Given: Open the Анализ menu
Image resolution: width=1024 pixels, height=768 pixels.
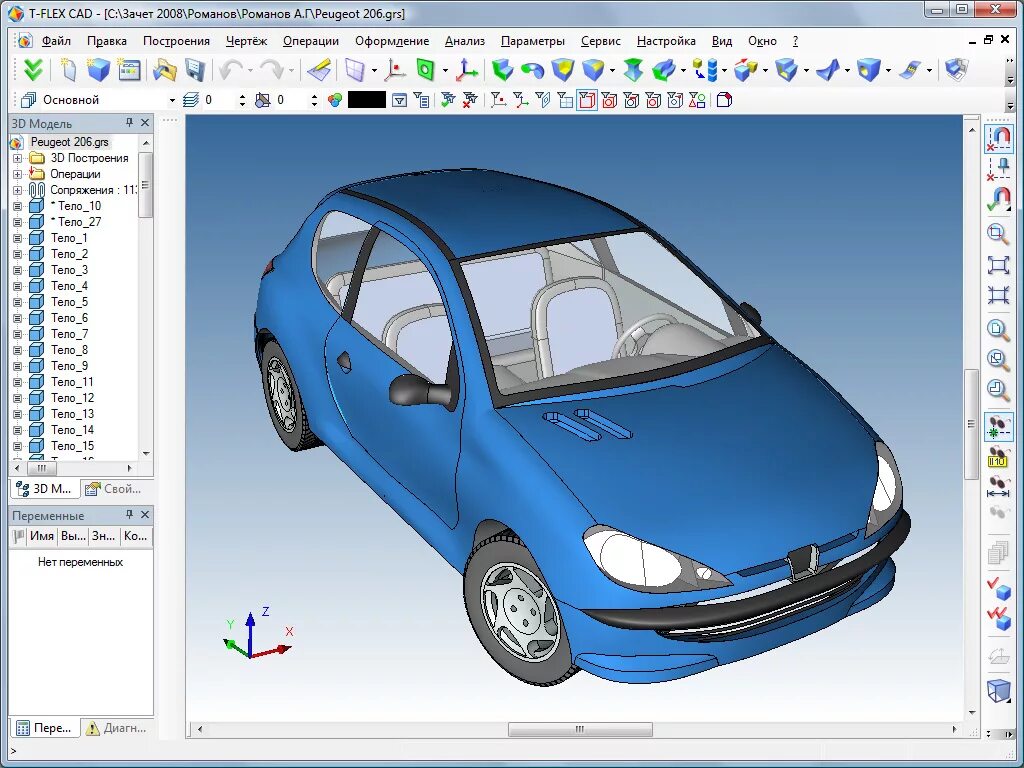Looking at the screenshot, I should 464,41.
